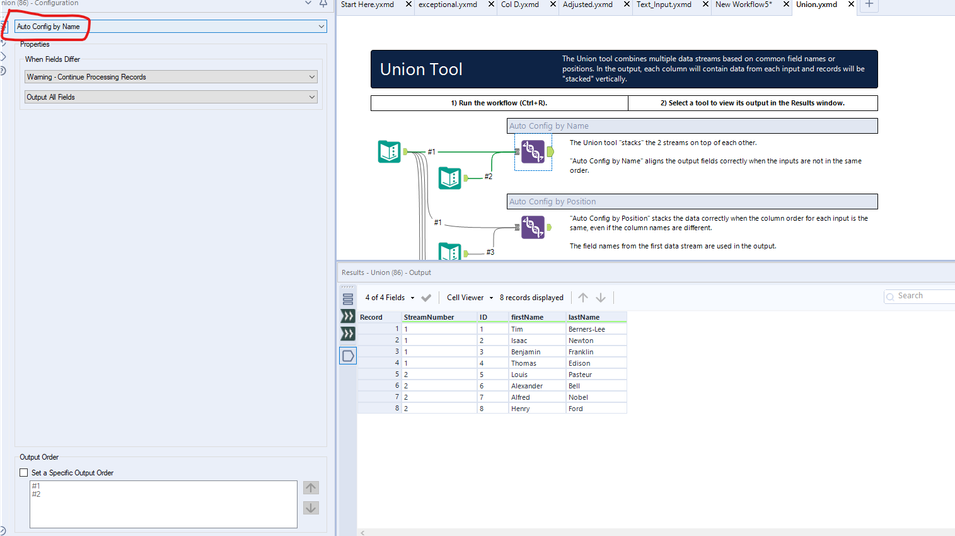Close the New Workflow5 tab
The height and width of the screenshot is (536, 955).
point(786,4)
